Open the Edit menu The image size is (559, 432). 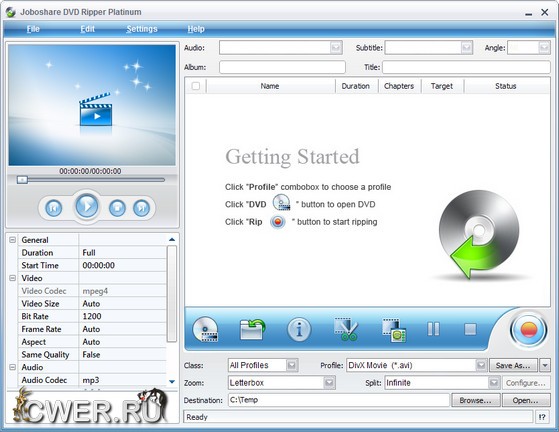coord(87,29)
